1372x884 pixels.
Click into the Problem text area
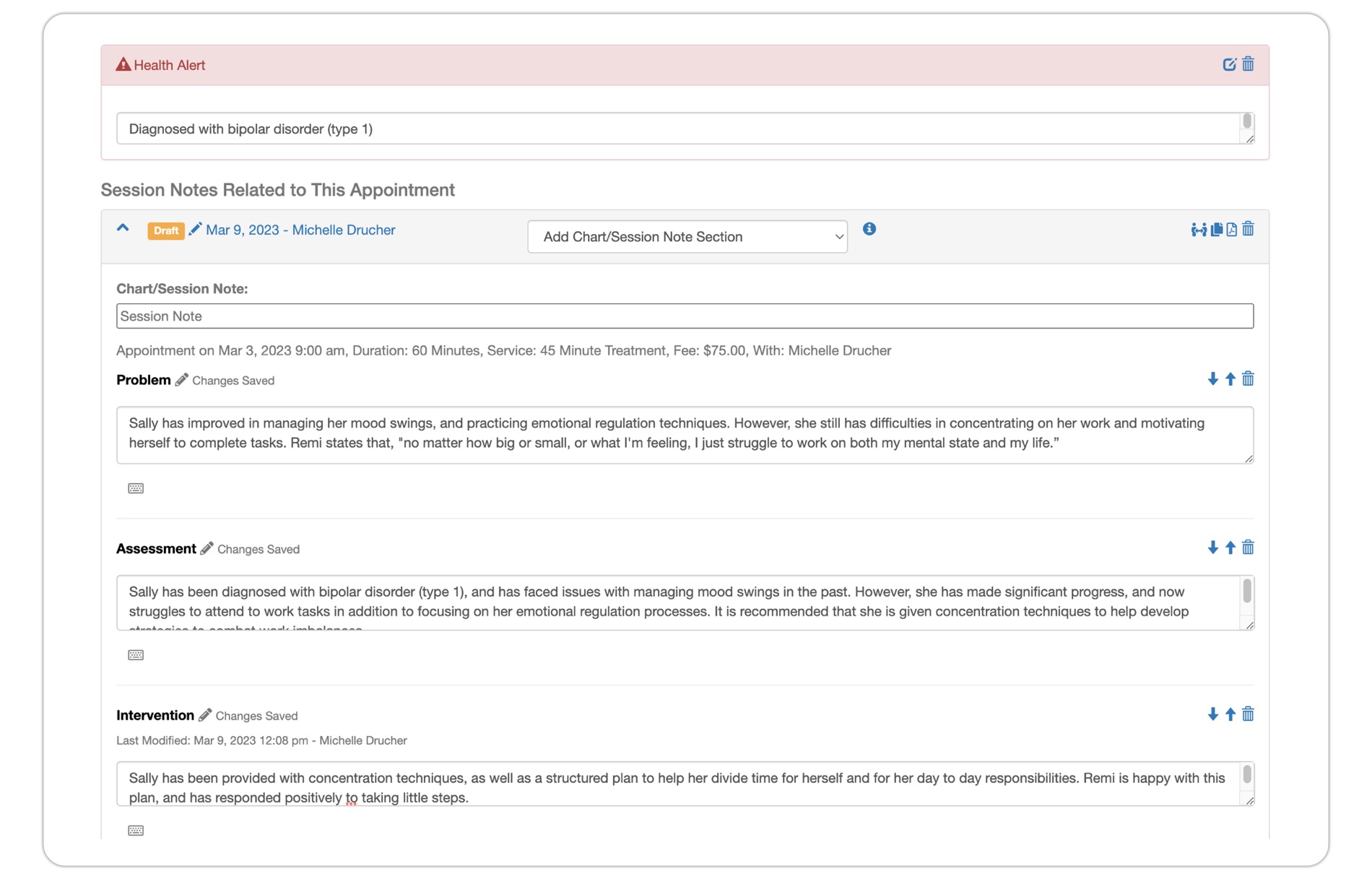pyautogui.click(x=685, y=435)
